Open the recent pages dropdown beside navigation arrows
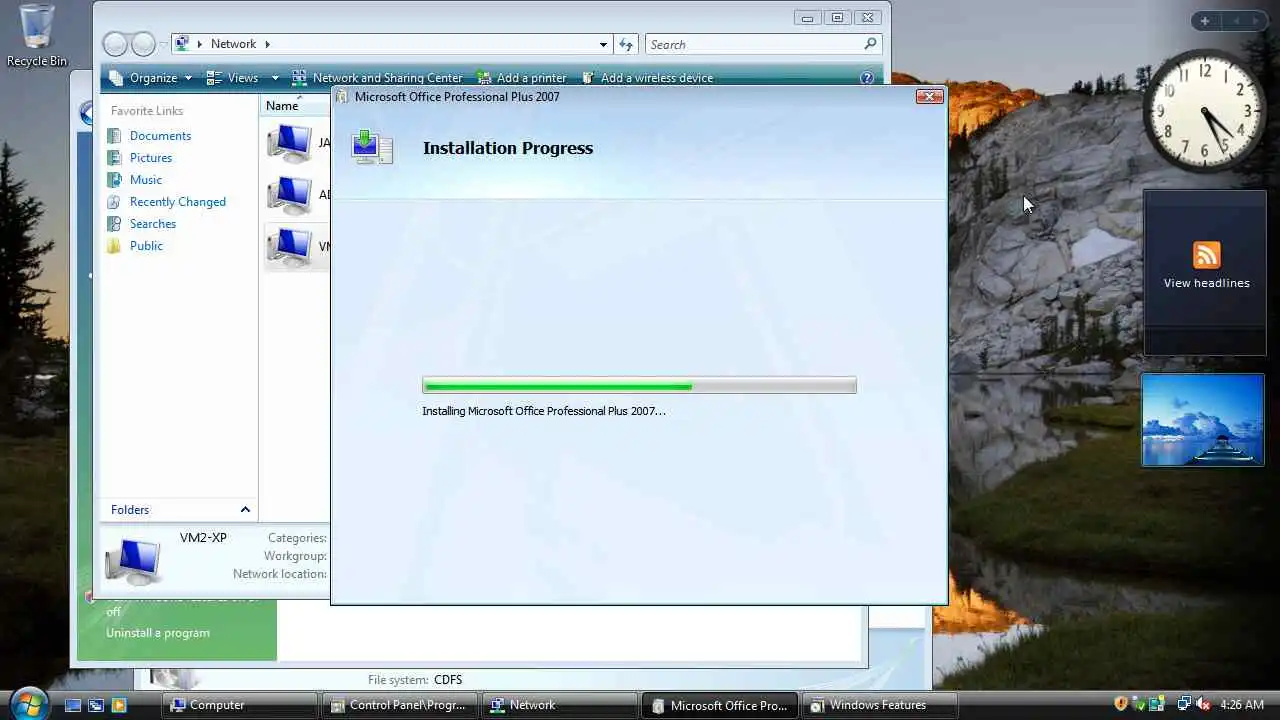This screenshot has height=720, width=1280. click(163, 44)
